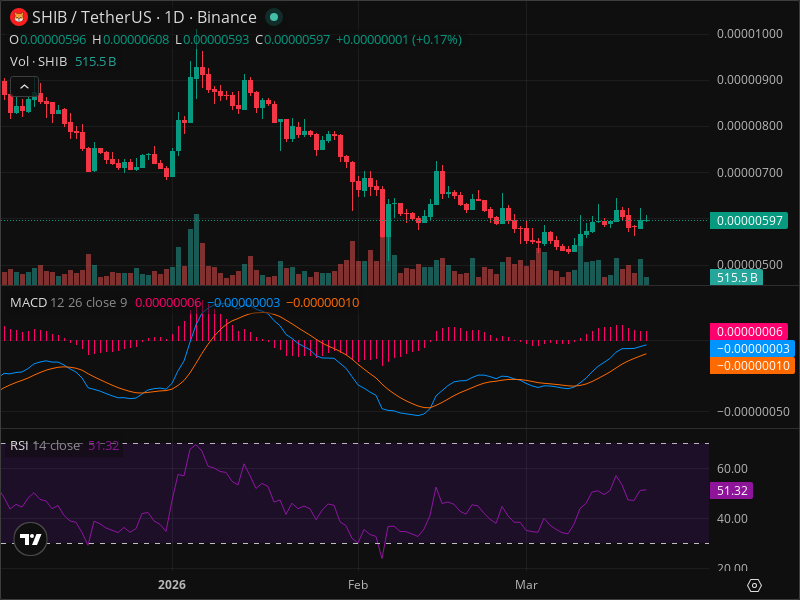
Task: Click orange signal value label −0.00000010
Action: coord(752,365)
